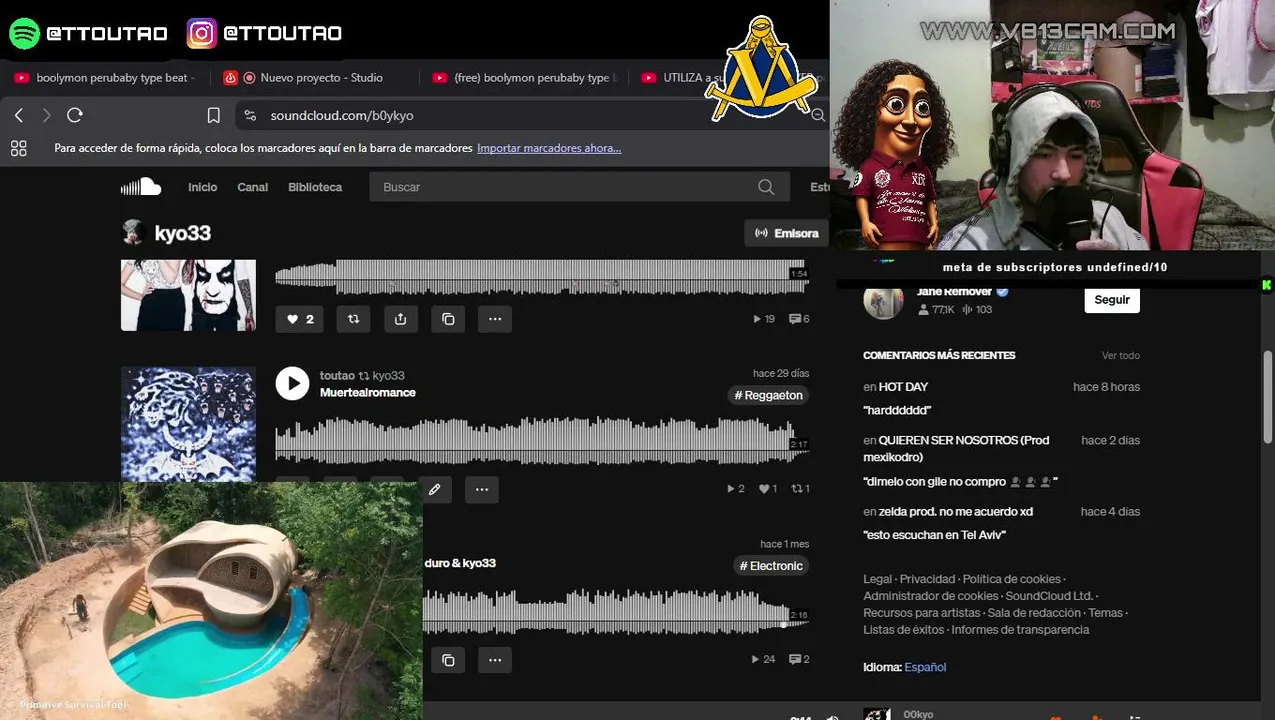
Task: Click the "hardddddd" comment text
Action: [897, 411]
